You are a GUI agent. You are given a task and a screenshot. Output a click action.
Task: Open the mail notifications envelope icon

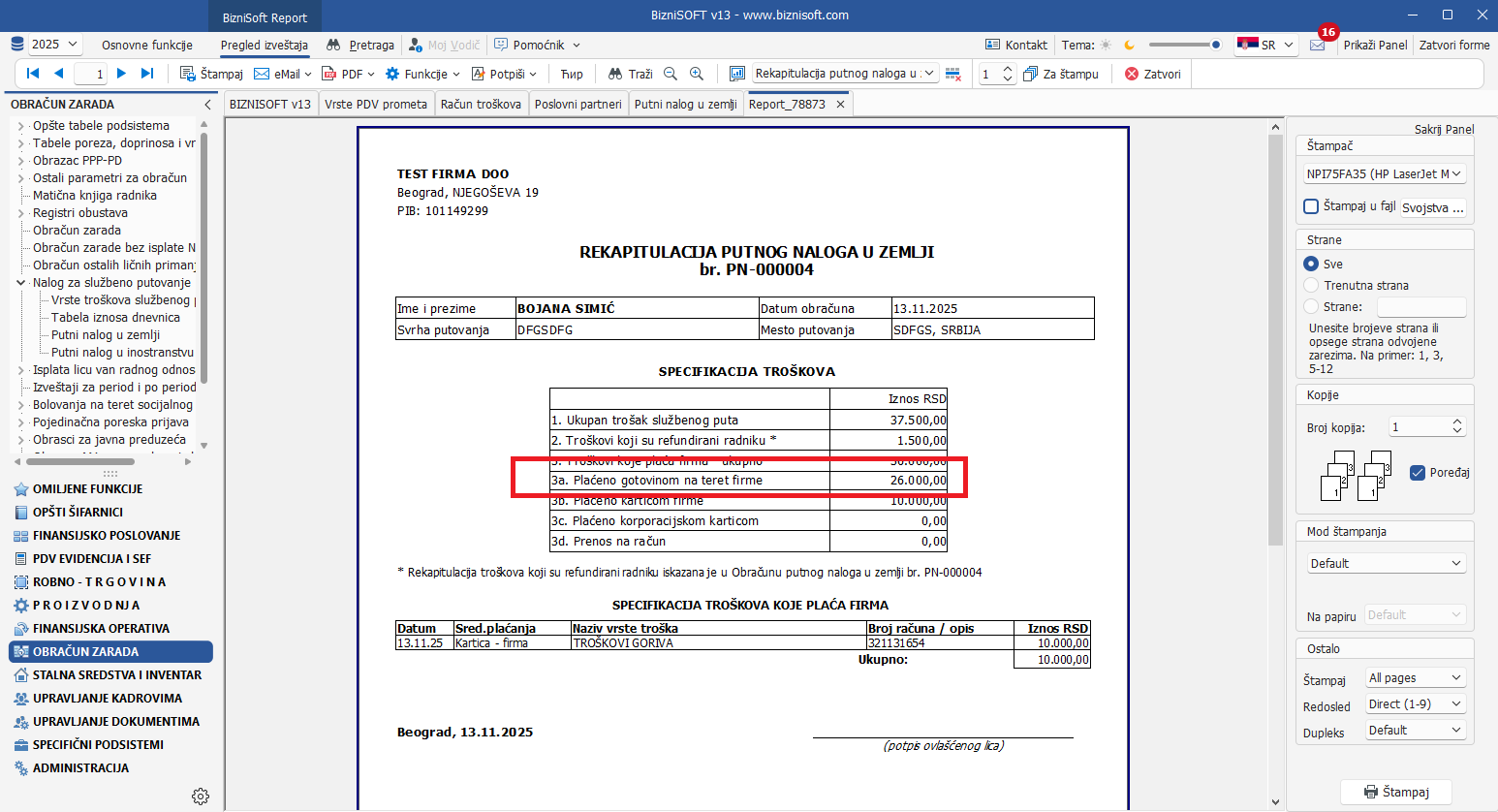click(x=1317, y=46)
